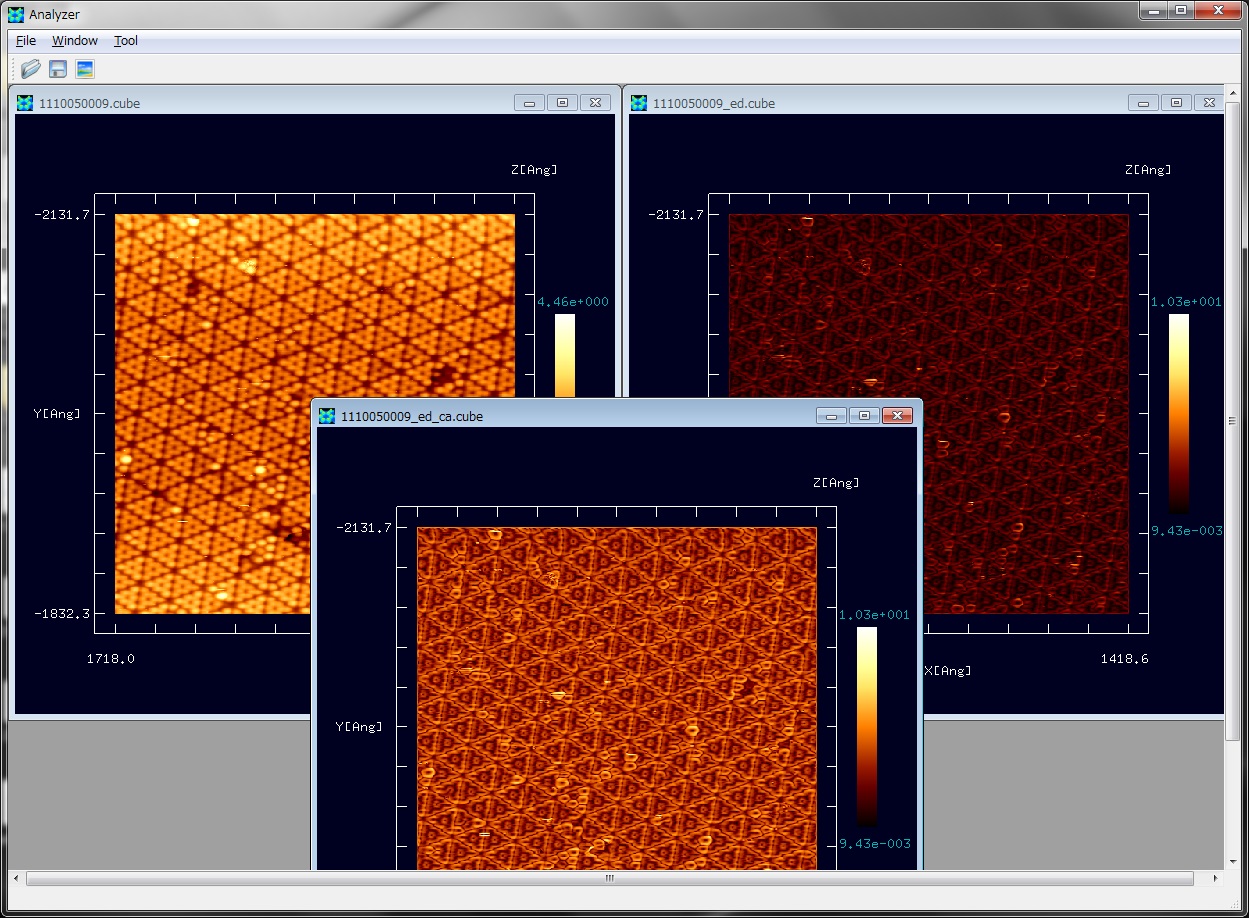The width and height of the screenshot is (1249, 918).
Task: Click the color scale bar in 1110050009_ed.cube
Action: click(x=1179, y=413)
